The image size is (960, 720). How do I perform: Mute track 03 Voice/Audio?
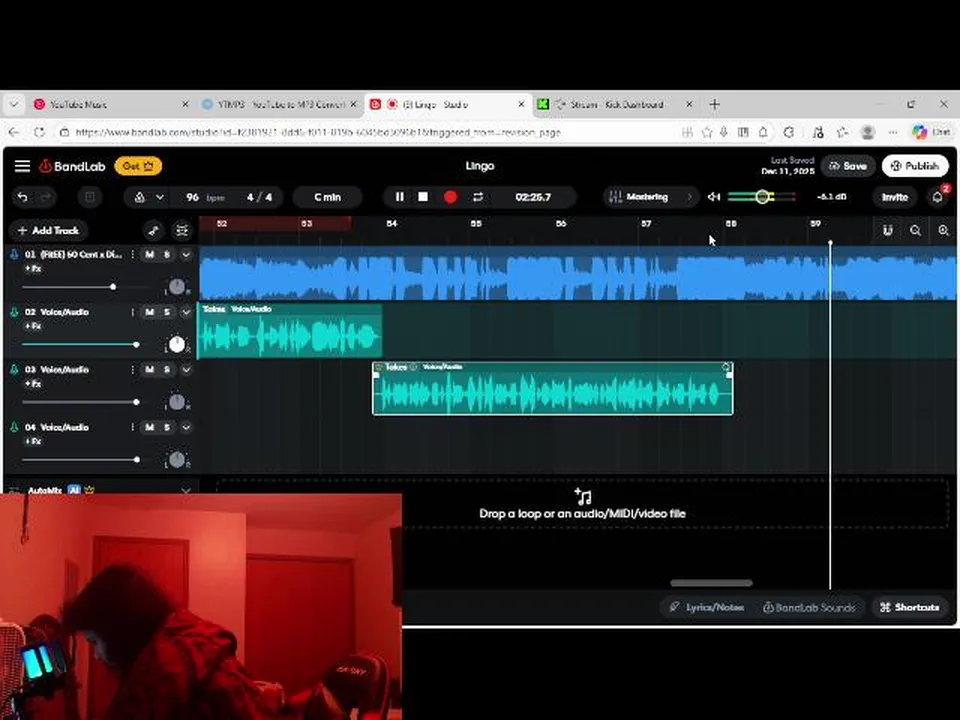(x=149, y=370)
